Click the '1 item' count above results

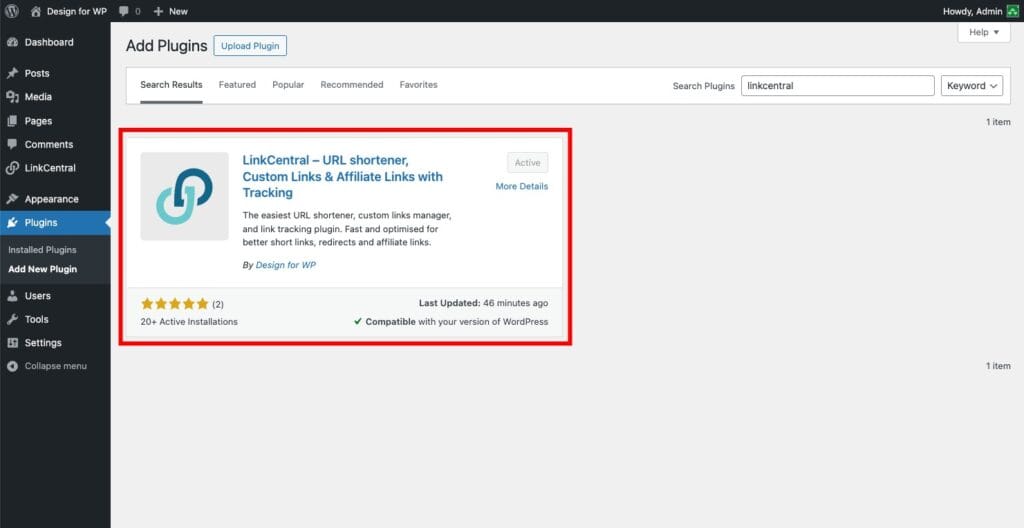(x=998, y=122)
